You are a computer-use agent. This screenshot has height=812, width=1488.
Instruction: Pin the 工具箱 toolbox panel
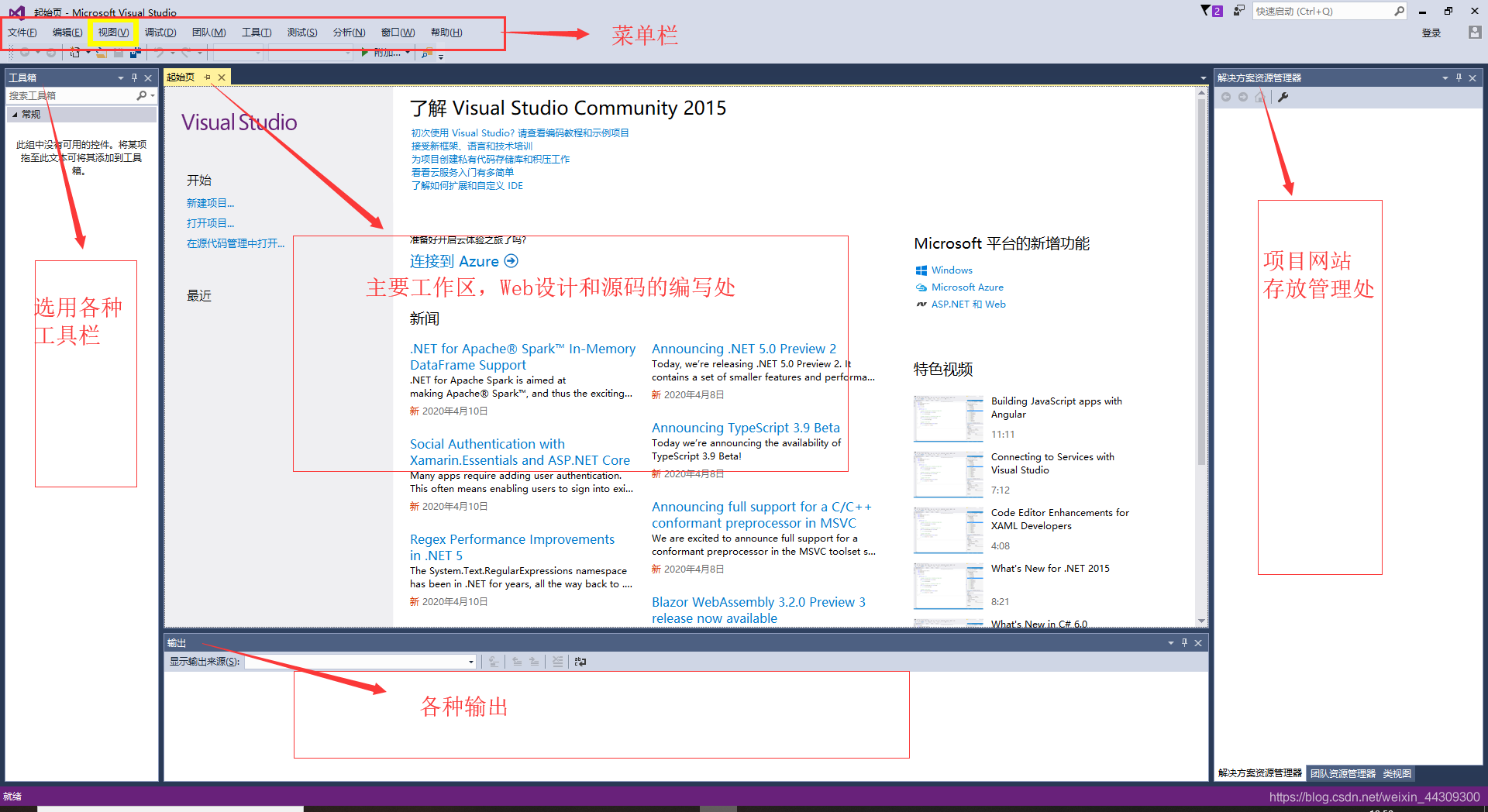pyautogui.click(x=135, y=77)
